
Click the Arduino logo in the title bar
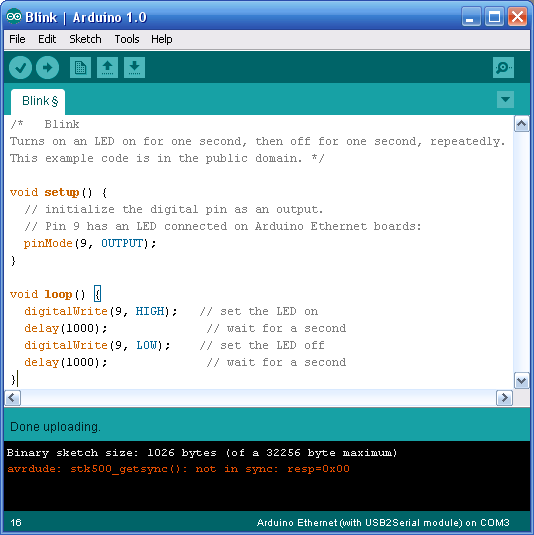[14, 17]
